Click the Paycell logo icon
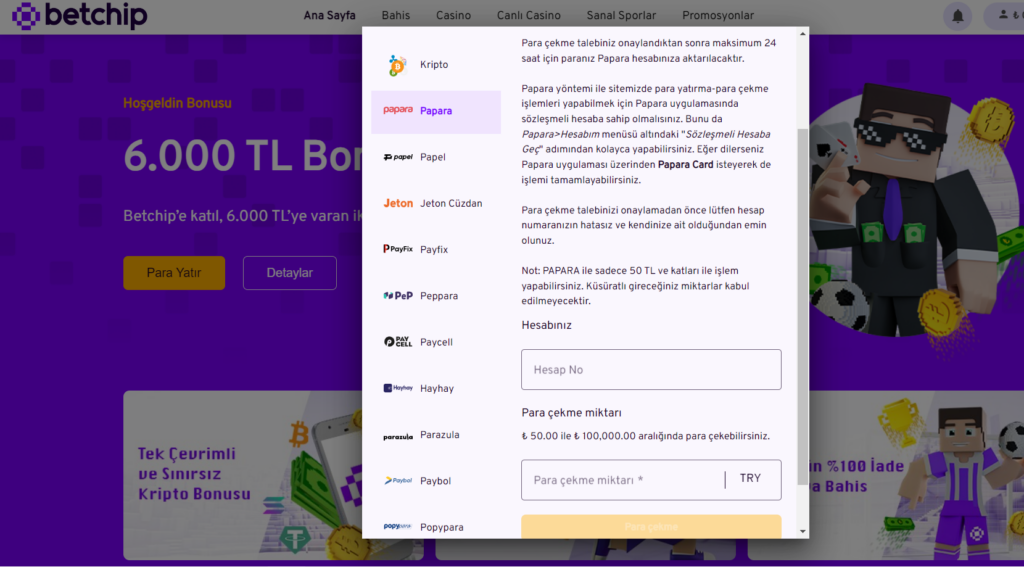 pyautogui.click(x=398, y=342)
